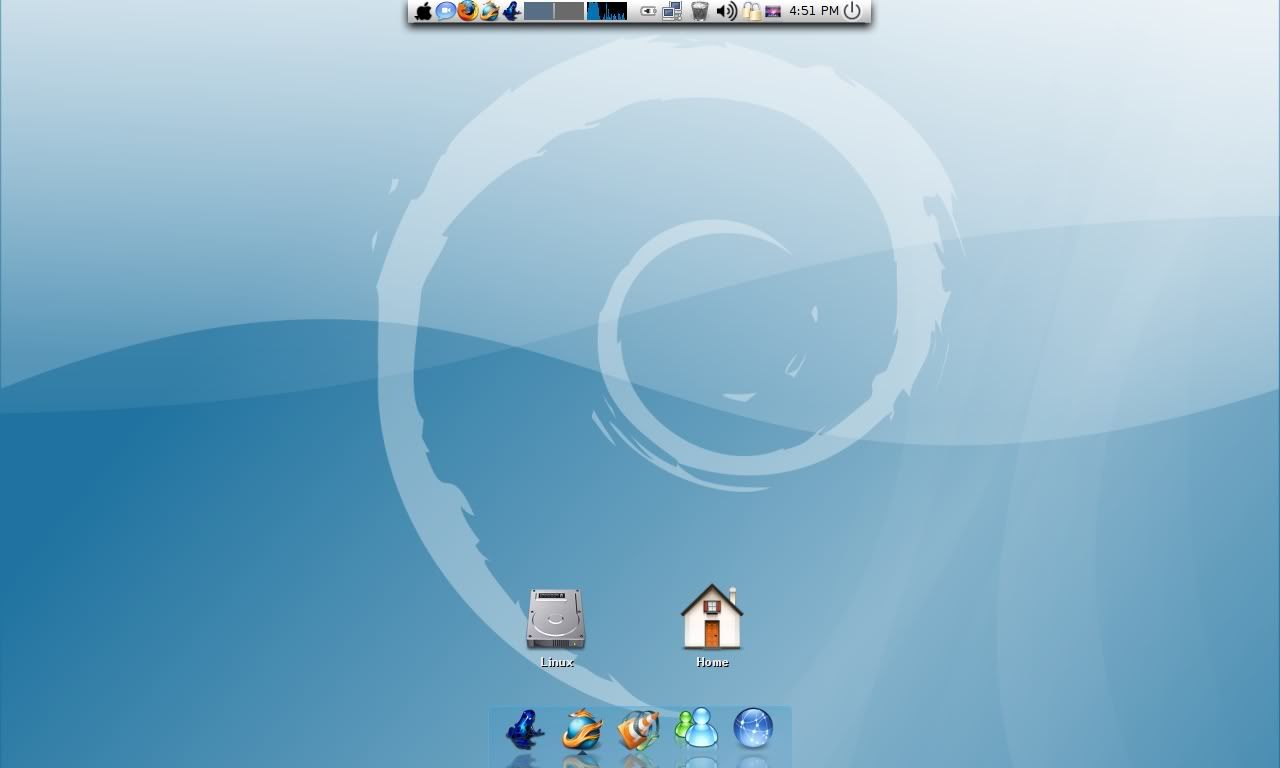Click the small purple screen icon in tray

coord(773,12)
